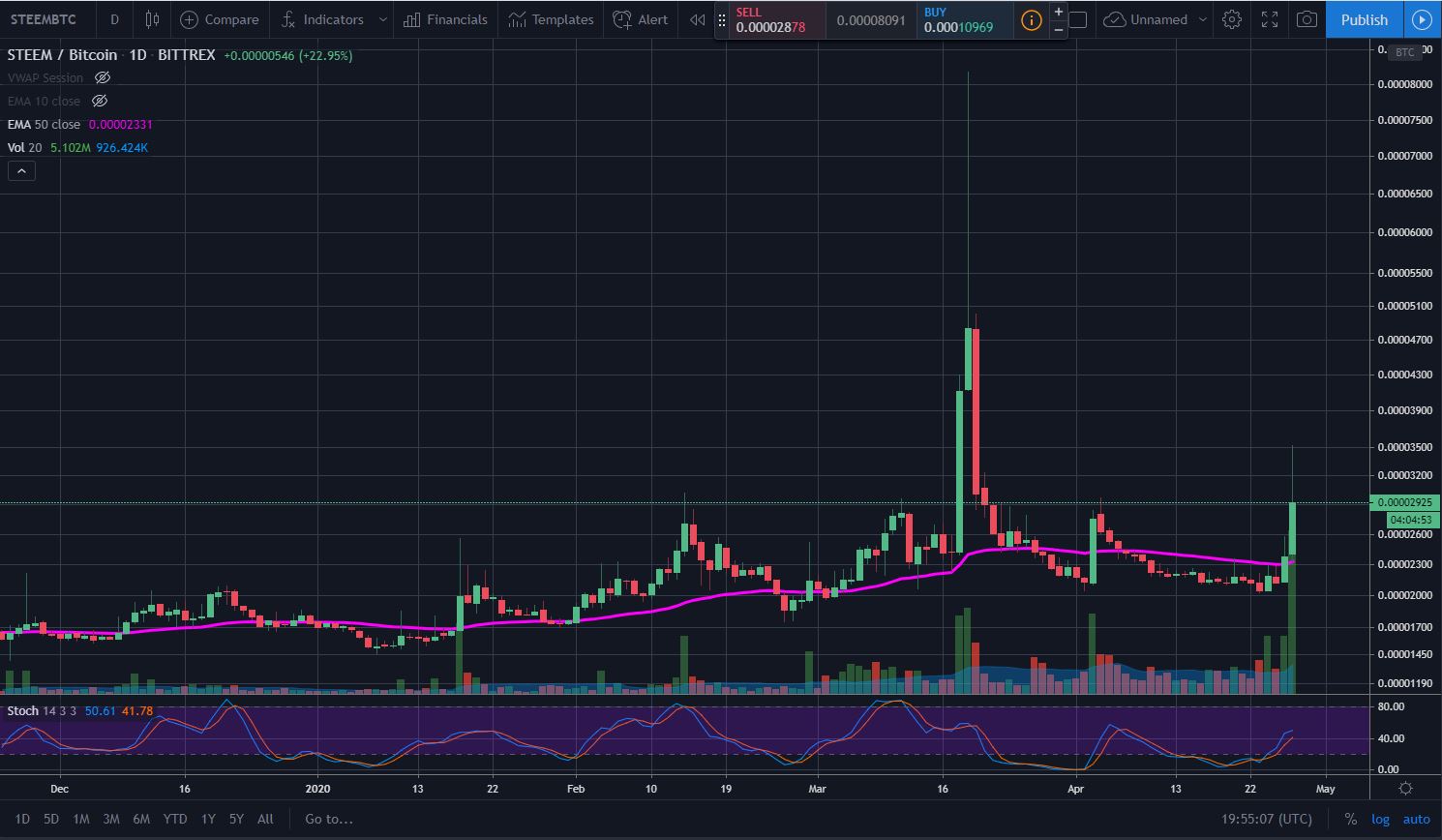Enter fullscreen mode with expand icon

coord(1270,19)
